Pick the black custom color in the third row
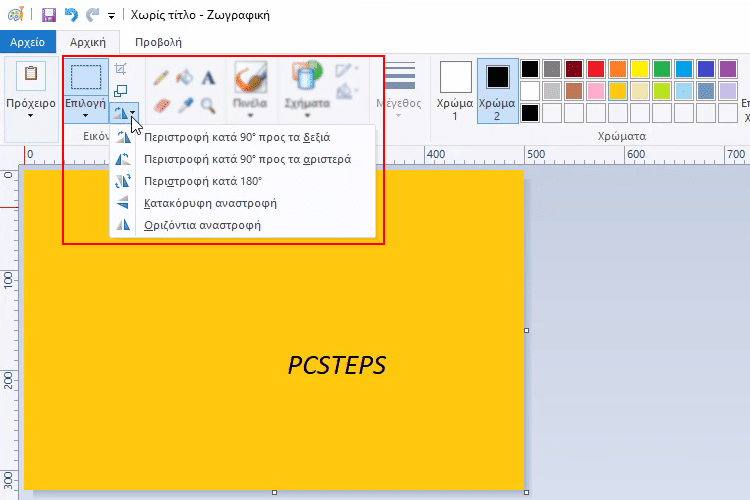750x500 pixels. 530,113
